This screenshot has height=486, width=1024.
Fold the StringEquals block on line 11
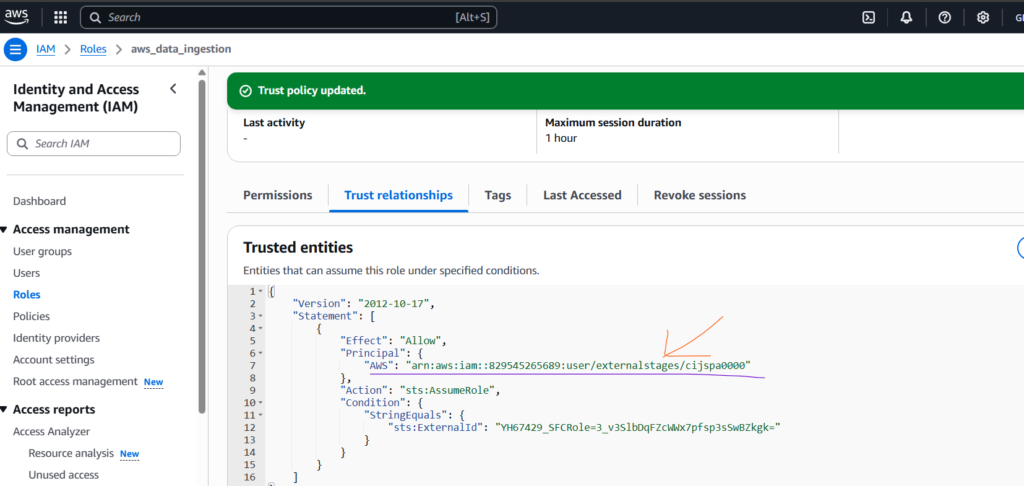point(261,415)
